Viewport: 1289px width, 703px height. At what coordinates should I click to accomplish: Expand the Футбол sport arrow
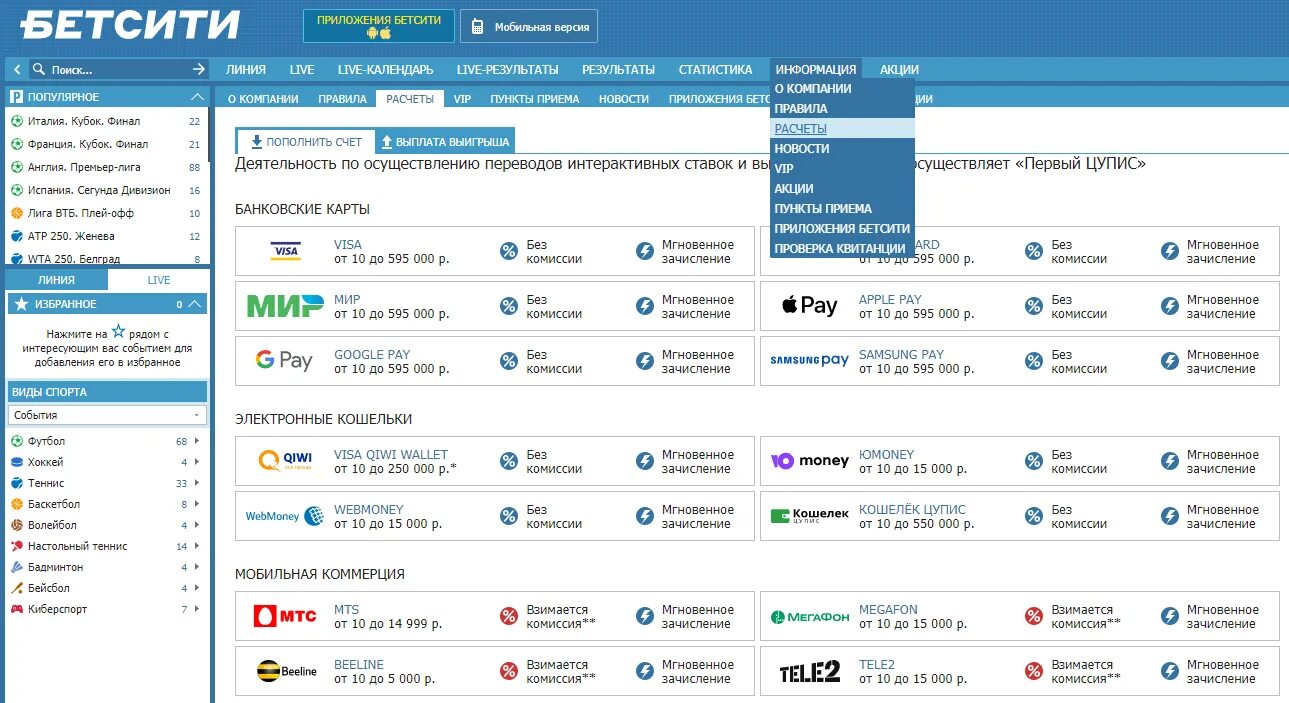[x=196, y=441]
